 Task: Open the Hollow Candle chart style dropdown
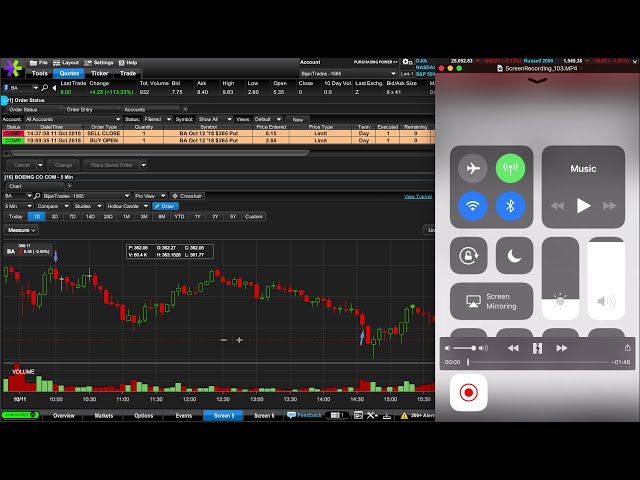point(127,206)
